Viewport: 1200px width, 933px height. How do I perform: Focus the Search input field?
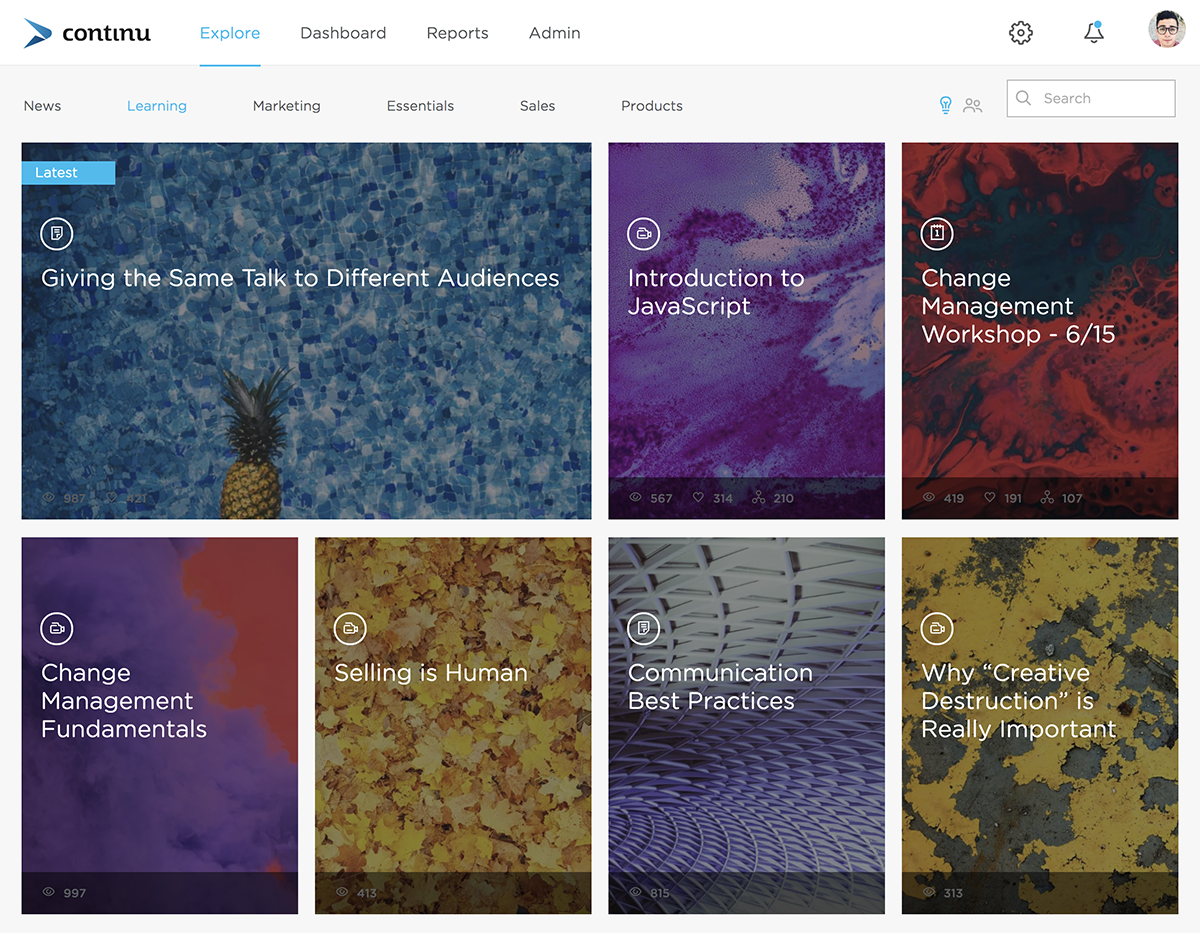pyautogui.click(x=1091, y=98)
